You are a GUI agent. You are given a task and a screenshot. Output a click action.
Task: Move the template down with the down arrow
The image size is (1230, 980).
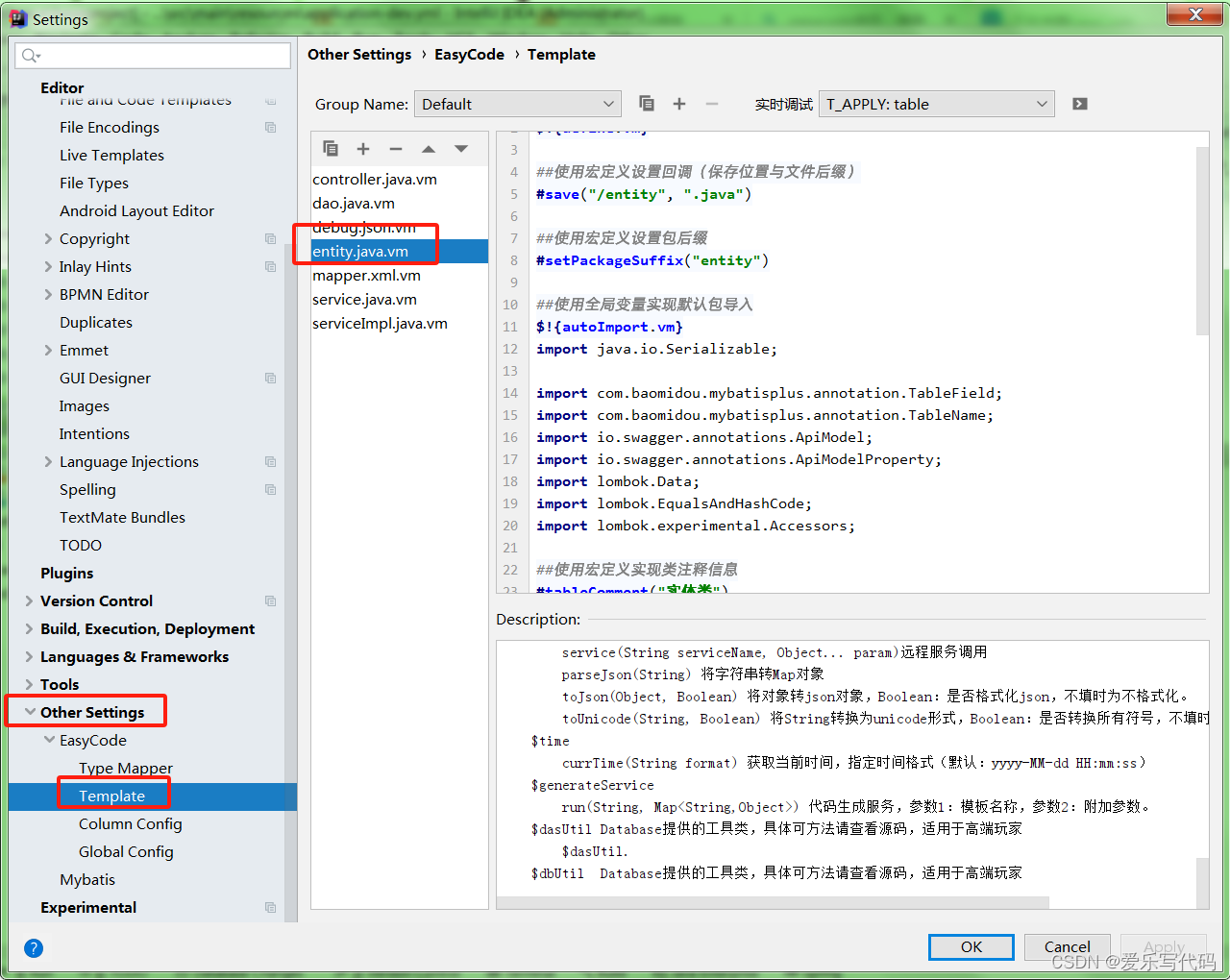461,149
